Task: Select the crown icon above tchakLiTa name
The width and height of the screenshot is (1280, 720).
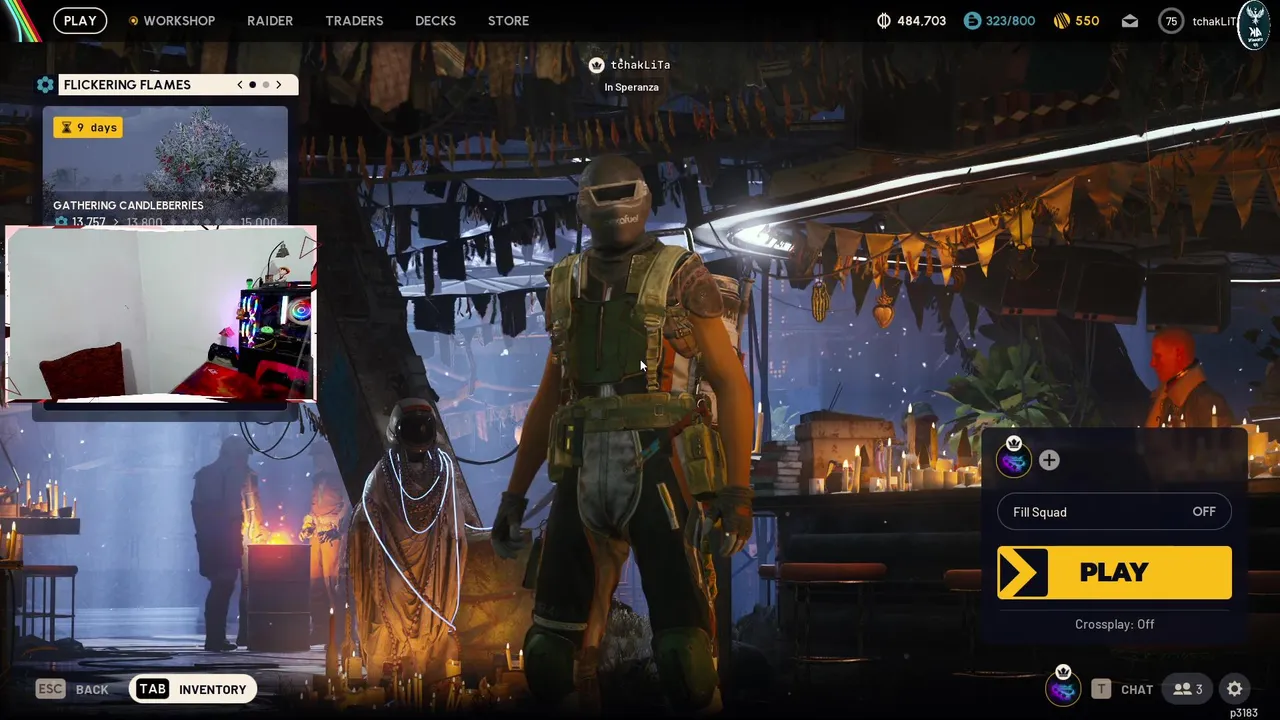Action: [597, 65]
